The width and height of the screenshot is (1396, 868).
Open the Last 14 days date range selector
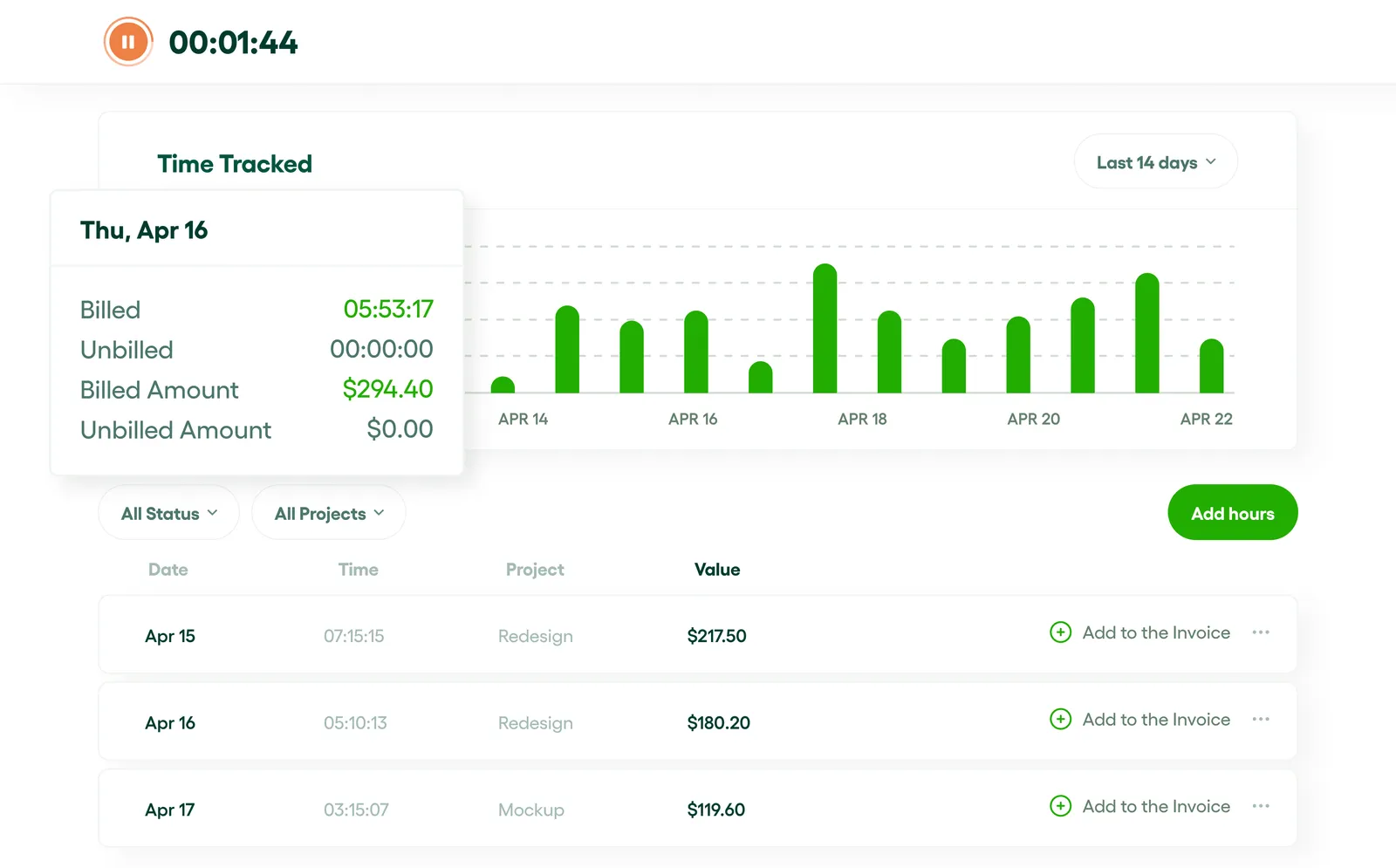pyautogui.click(x=1154, y=161)
